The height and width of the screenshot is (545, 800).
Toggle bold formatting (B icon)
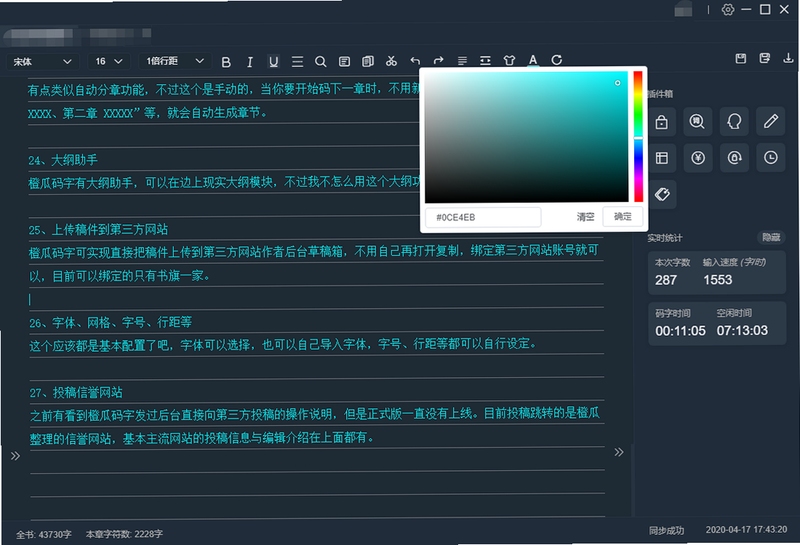click(x=226, y=62)
